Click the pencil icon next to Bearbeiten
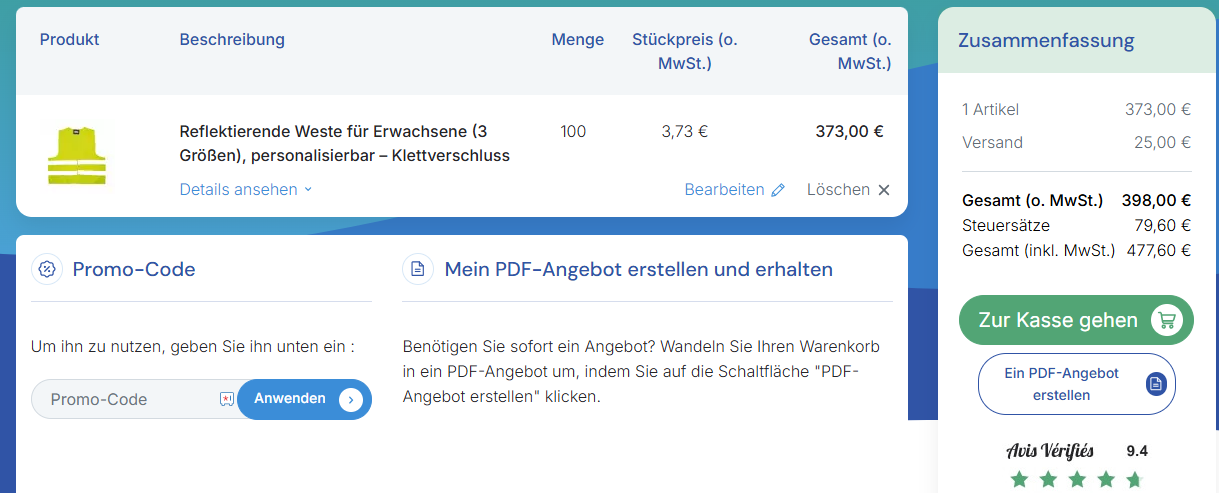The image size is (1219, 493). click(778, 190)
